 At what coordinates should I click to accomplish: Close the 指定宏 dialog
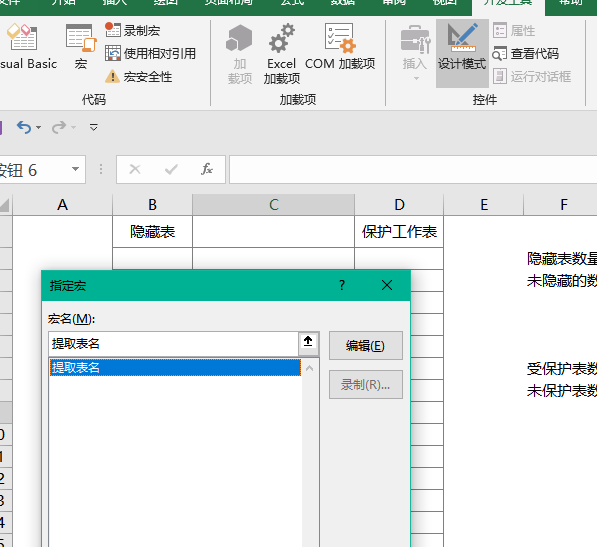pyautogui.click(x=387, y=285)
